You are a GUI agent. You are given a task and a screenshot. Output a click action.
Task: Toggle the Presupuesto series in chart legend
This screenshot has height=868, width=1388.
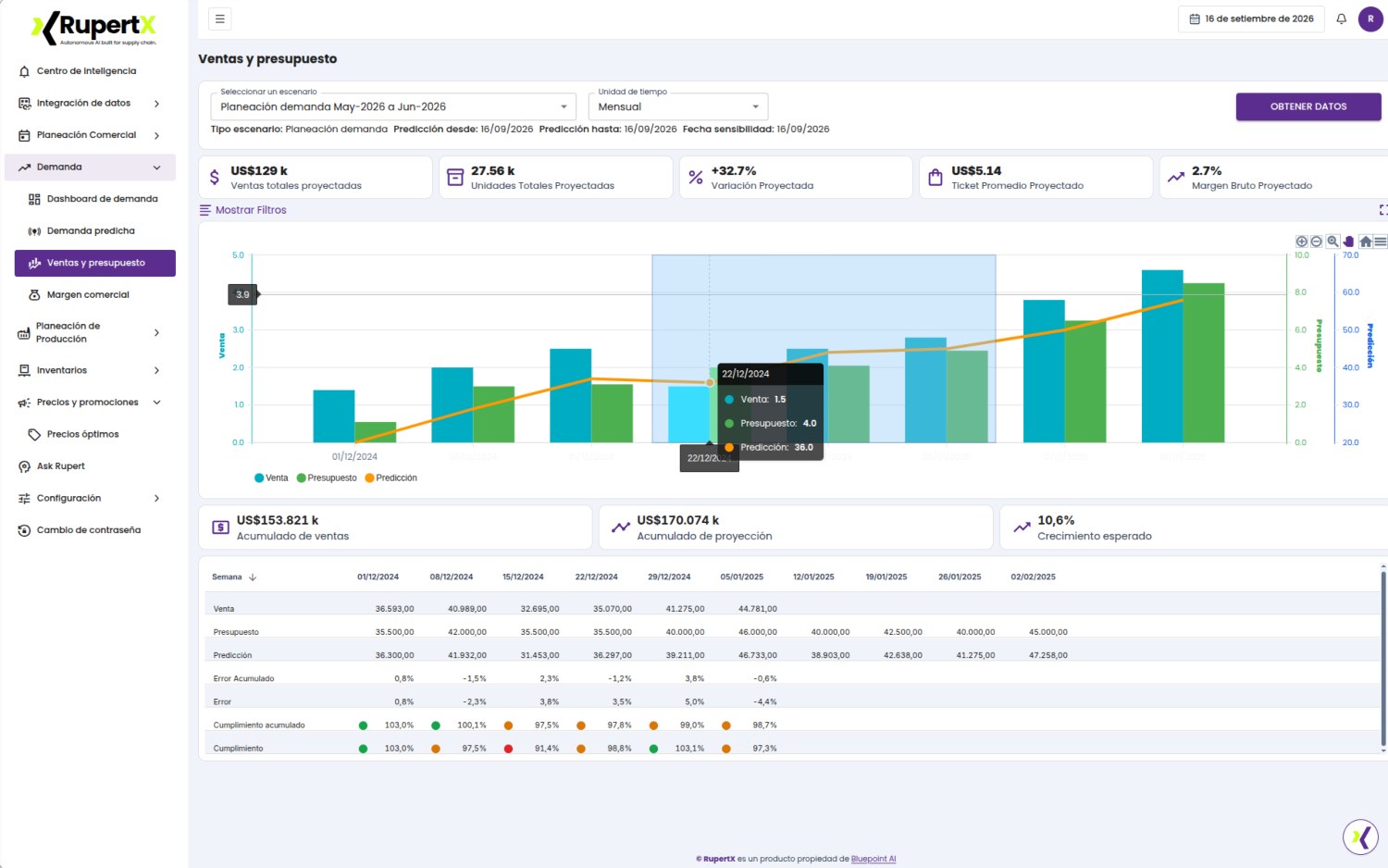tap(327, 478)
